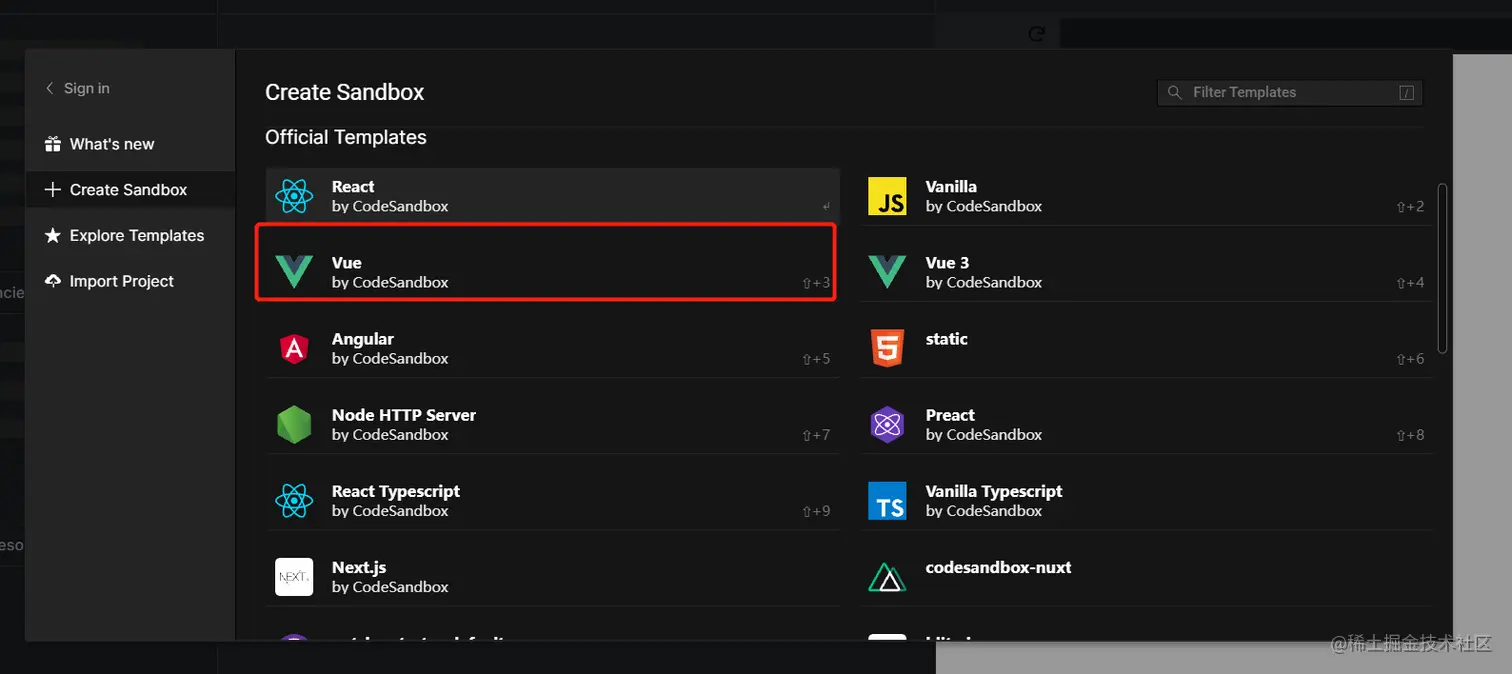Choose Import Project in sidebar
1512x674 pixels.
[121, 282]
